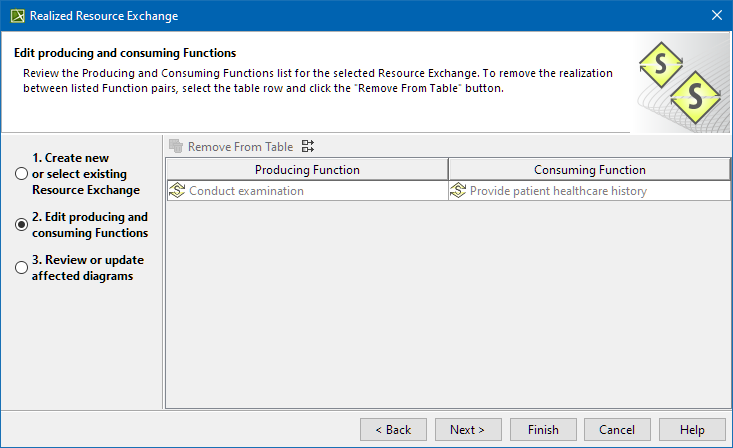The image size is (733, 448).
Task: Sort by Consuming Function column header
Action: tap(589, 170)
